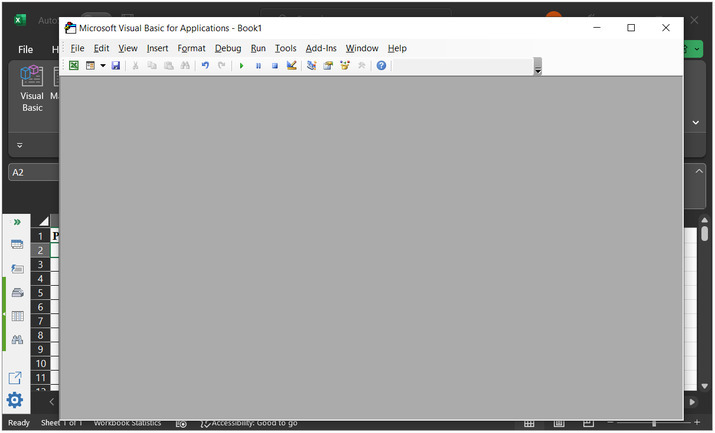Screen dimensions: 715x433
Task: Click the Save toolbar icon in VBA
Action: (116, 66)
